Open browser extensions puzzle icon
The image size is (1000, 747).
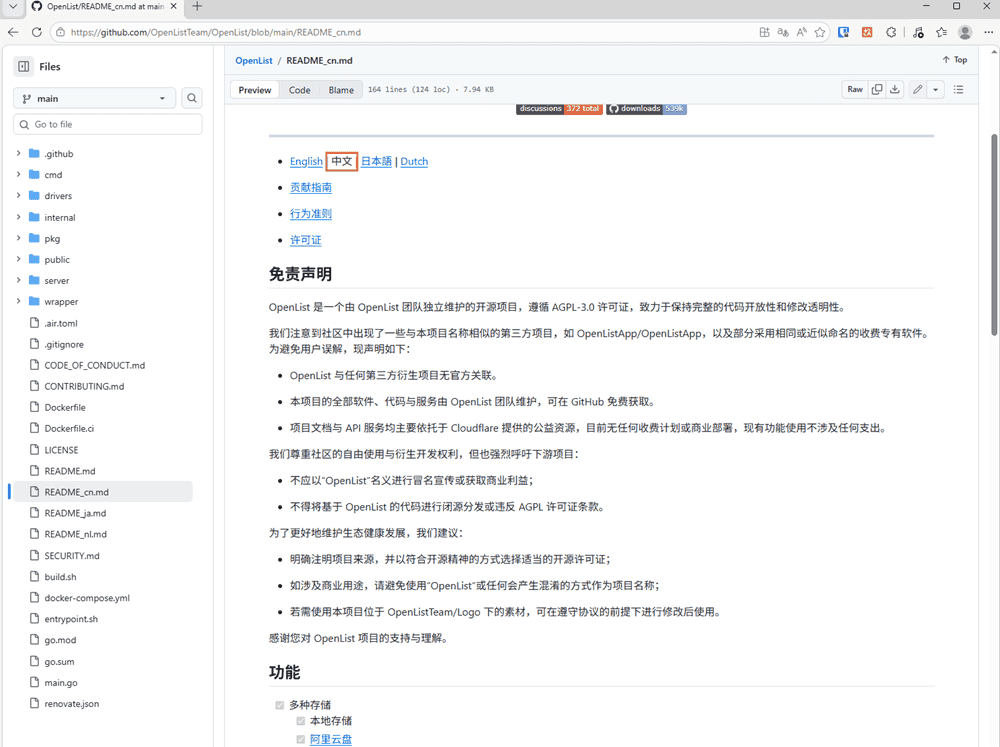(x=891, y=32)
